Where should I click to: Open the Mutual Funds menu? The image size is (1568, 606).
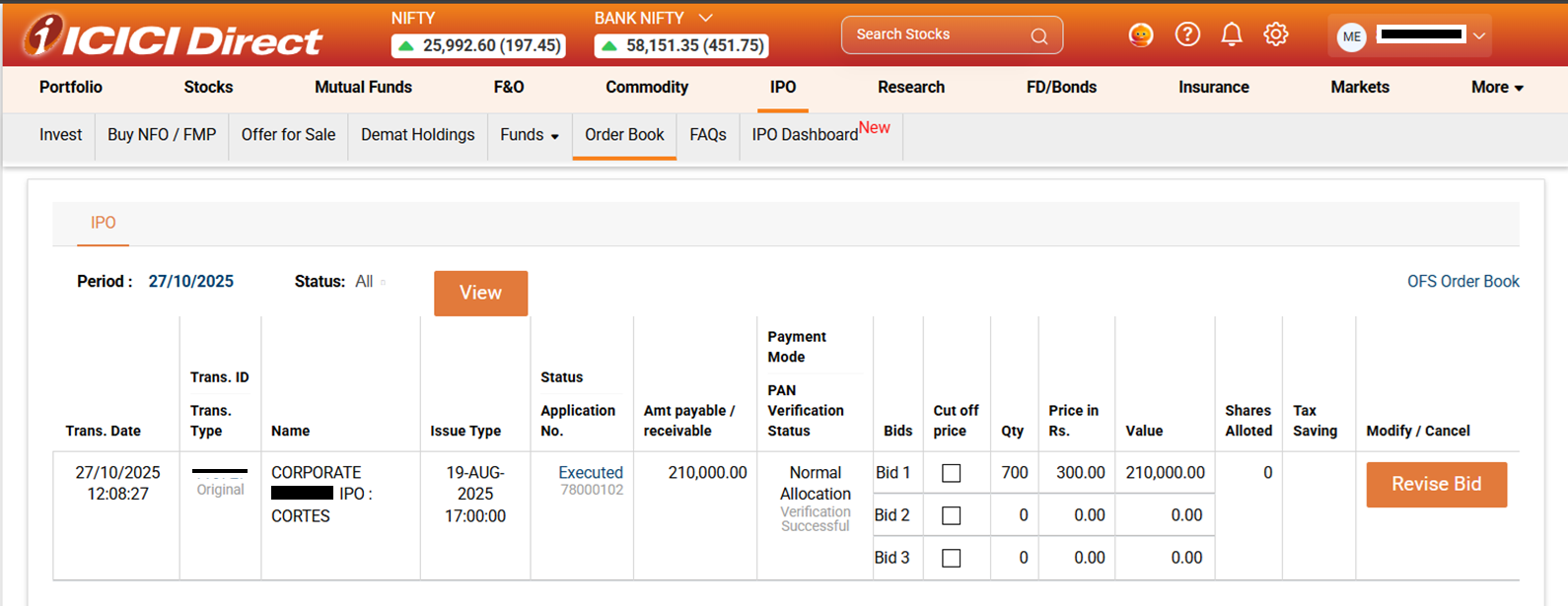[x=363, y=87]
